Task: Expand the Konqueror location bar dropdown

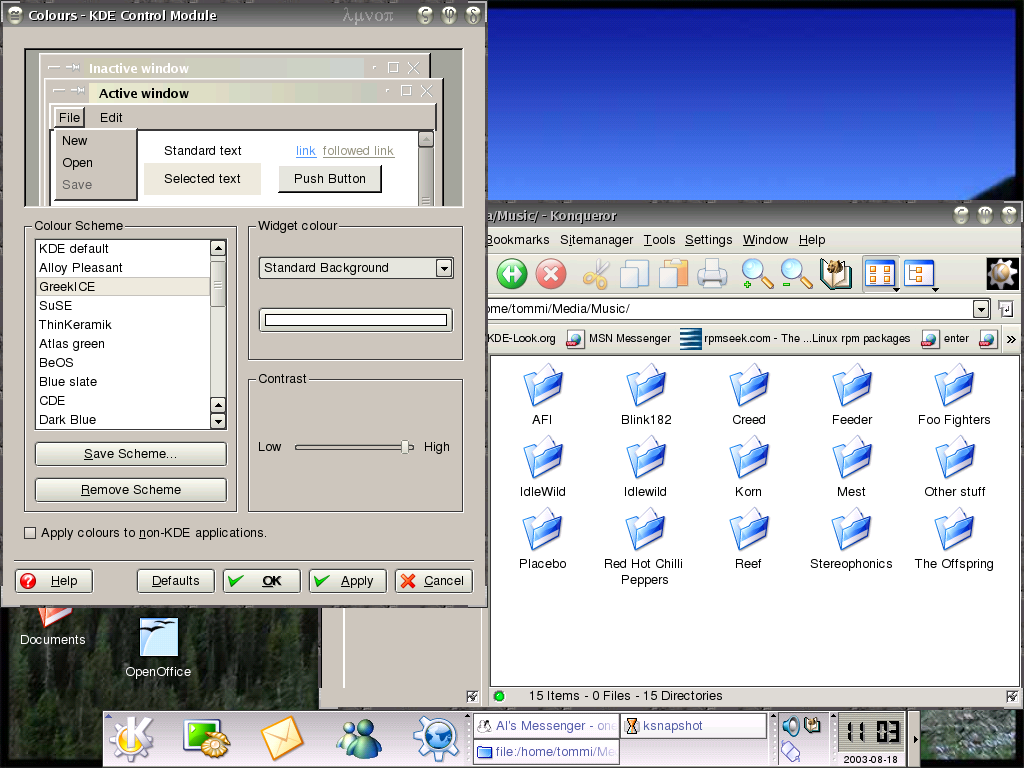Action: (981, 309)
